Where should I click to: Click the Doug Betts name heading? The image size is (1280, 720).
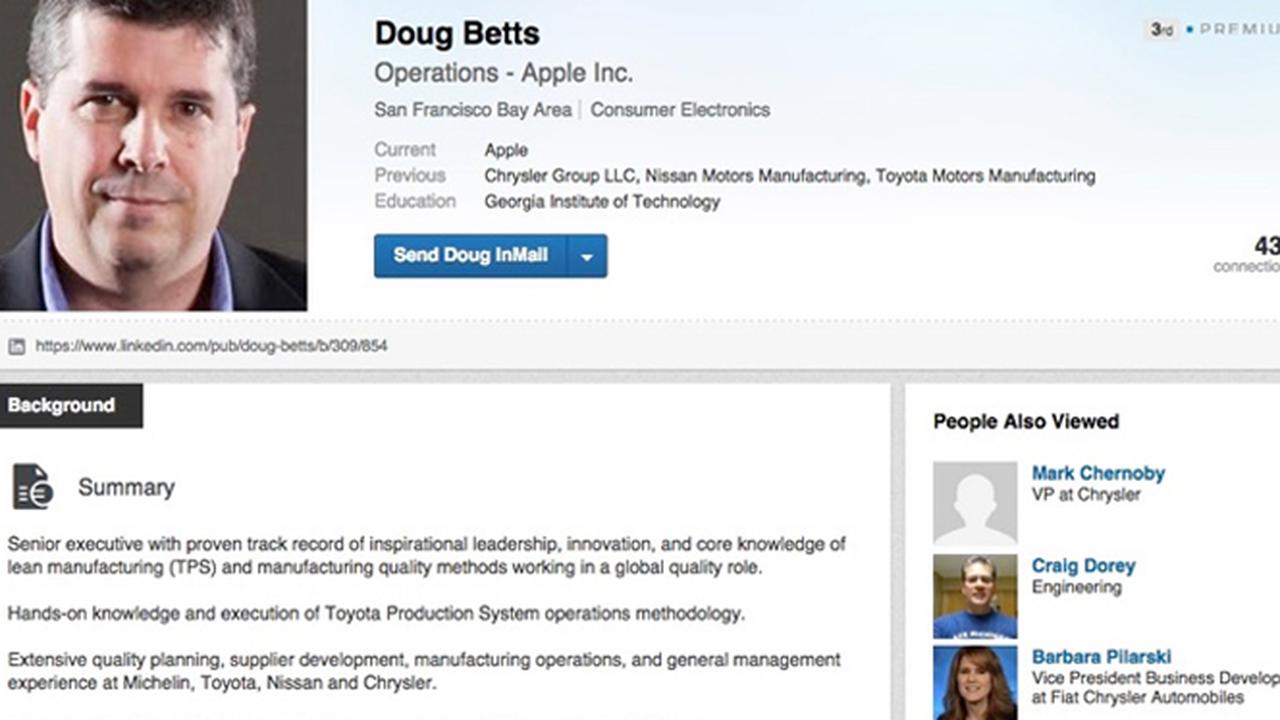(x=457, y=34)
